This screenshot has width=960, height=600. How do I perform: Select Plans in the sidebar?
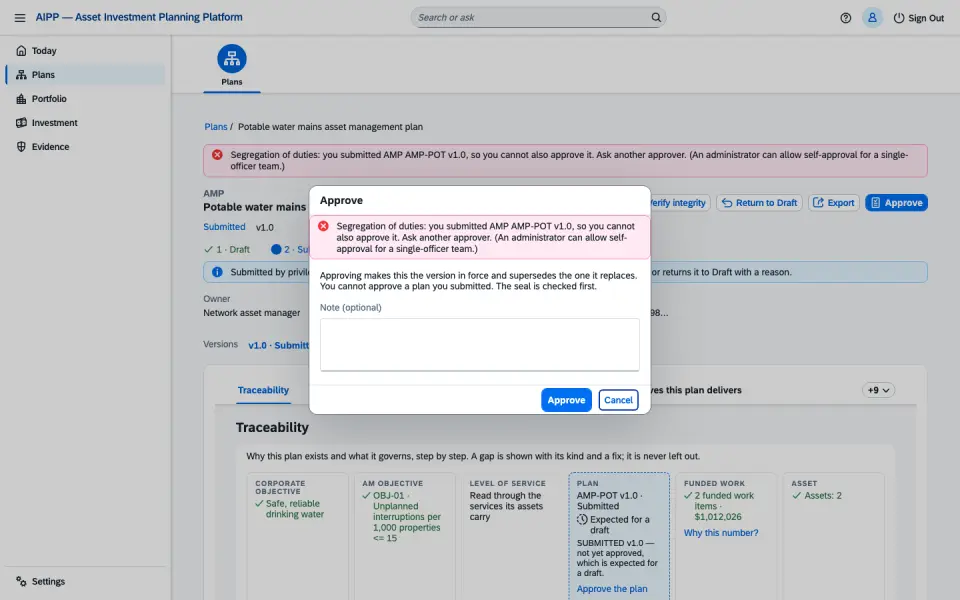86,75
